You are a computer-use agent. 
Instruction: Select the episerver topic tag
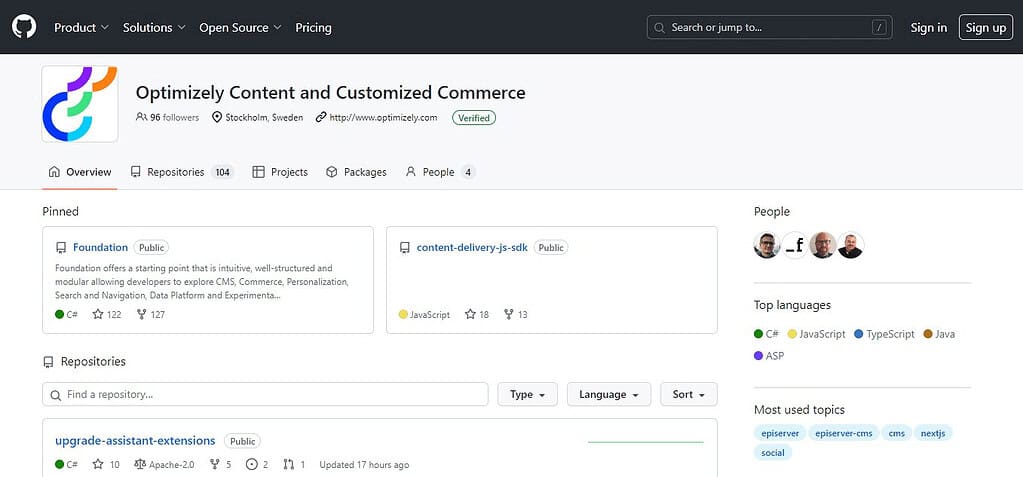pos(780,433)
